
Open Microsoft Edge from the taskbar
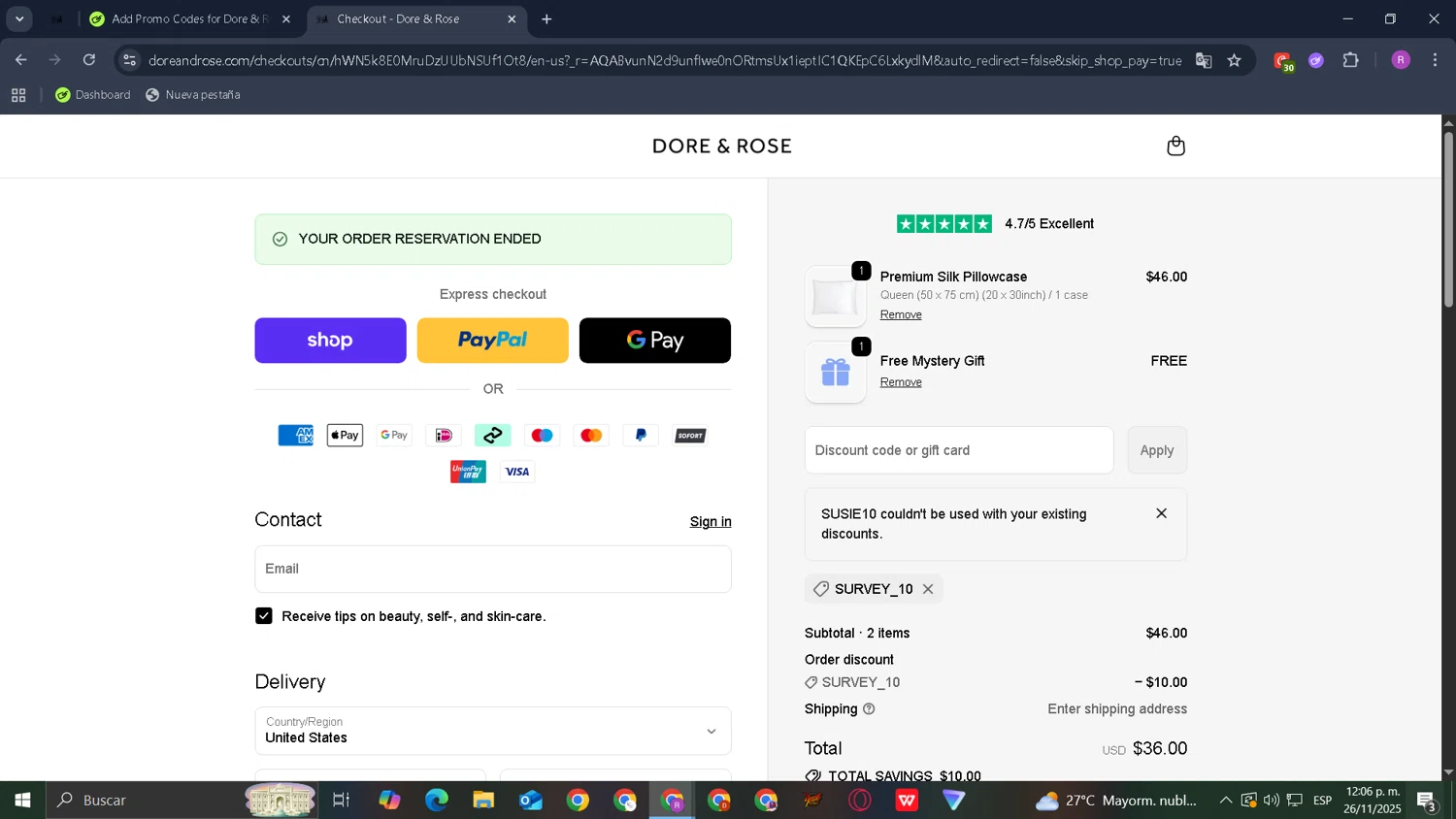(437, 801)
